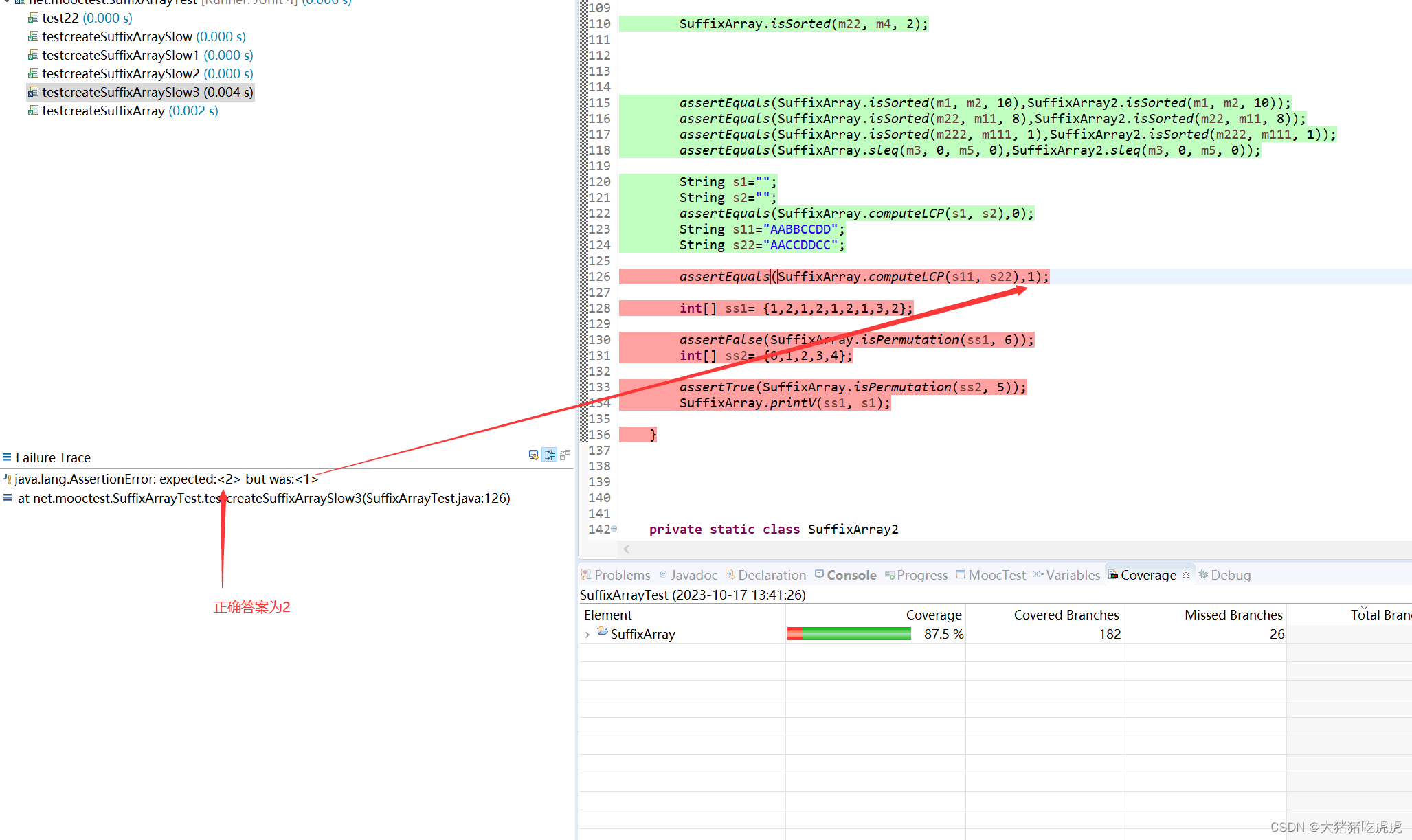The width and height of the screenshot is (1412, 840).
Task: Click the editor horizontal scrollbar left arrow
Action: point(627,549)
